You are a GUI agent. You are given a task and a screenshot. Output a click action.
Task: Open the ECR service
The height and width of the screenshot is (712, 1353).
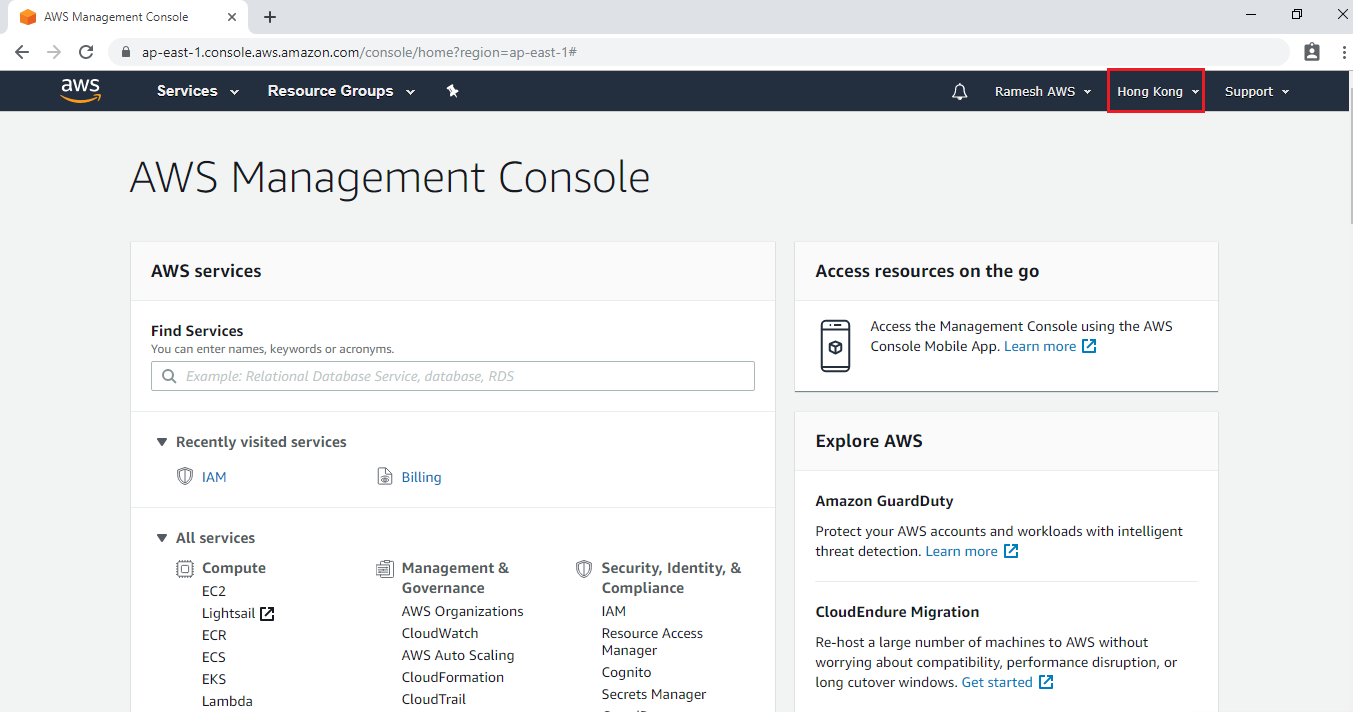(x=214, y=635)
